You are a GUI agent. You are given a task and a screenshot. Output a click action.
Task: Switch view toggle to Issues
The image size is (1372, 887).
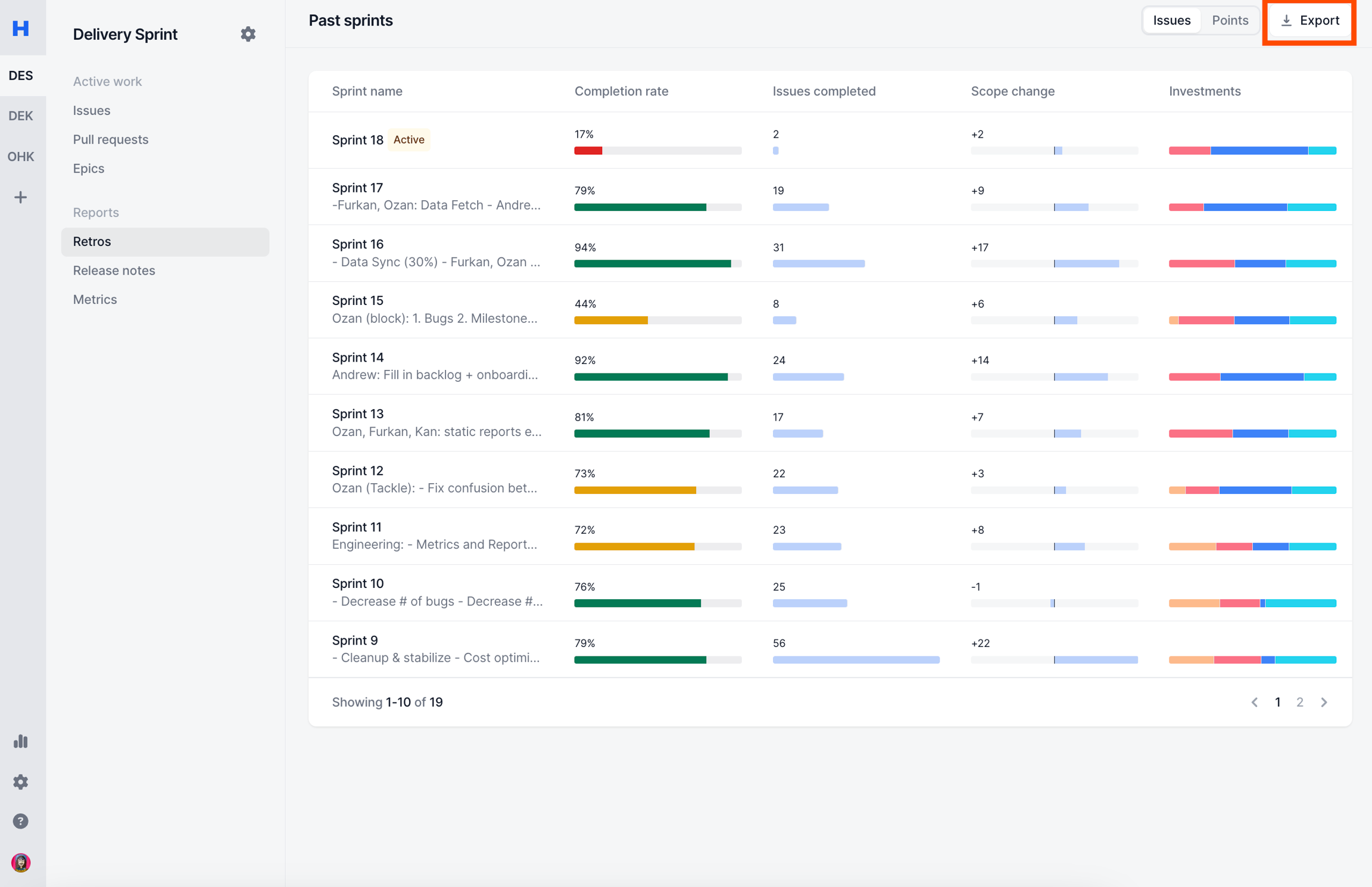(x=1171, y=21)
